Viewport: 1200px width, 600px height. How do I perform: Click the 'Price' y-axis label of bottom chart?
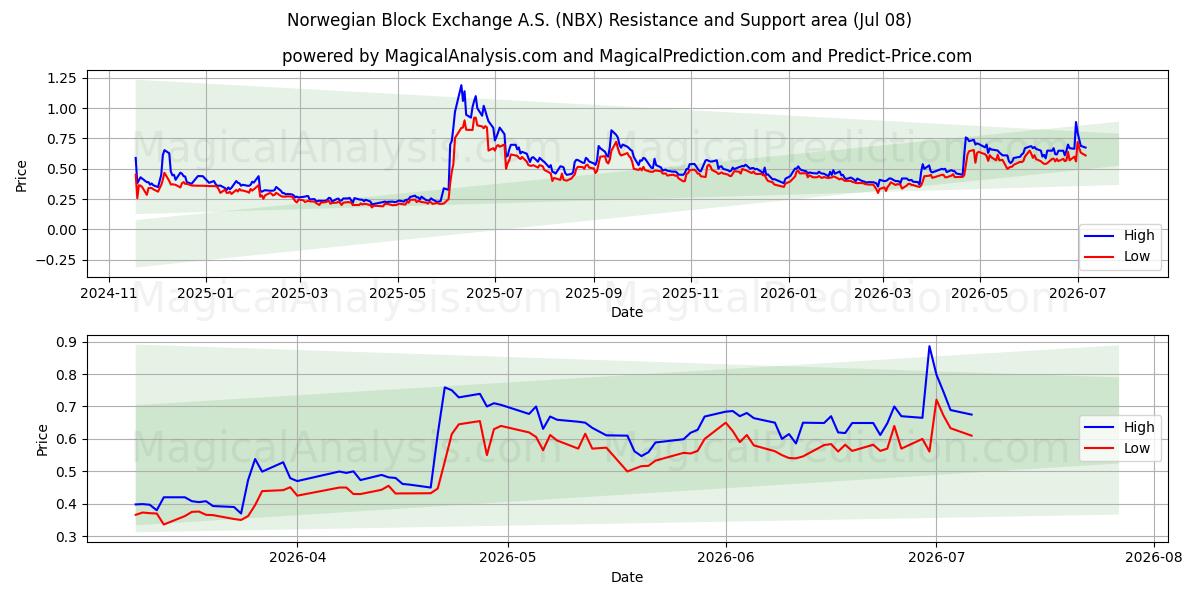[43, 439]
